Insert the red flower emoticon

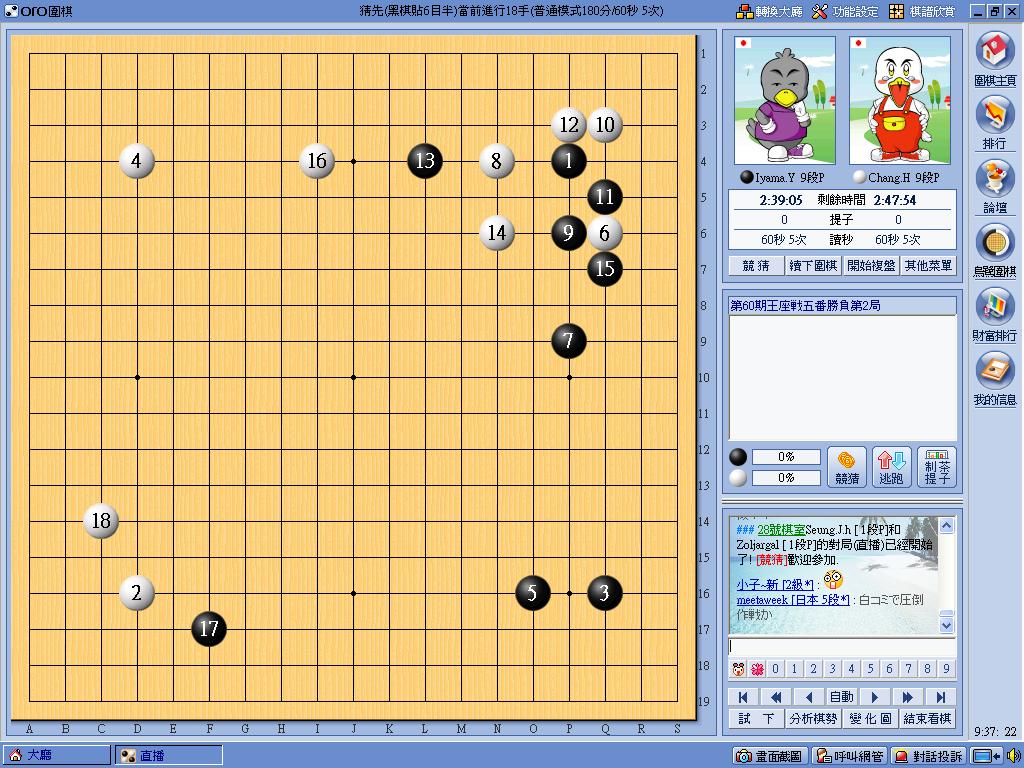tap(757, 669)
